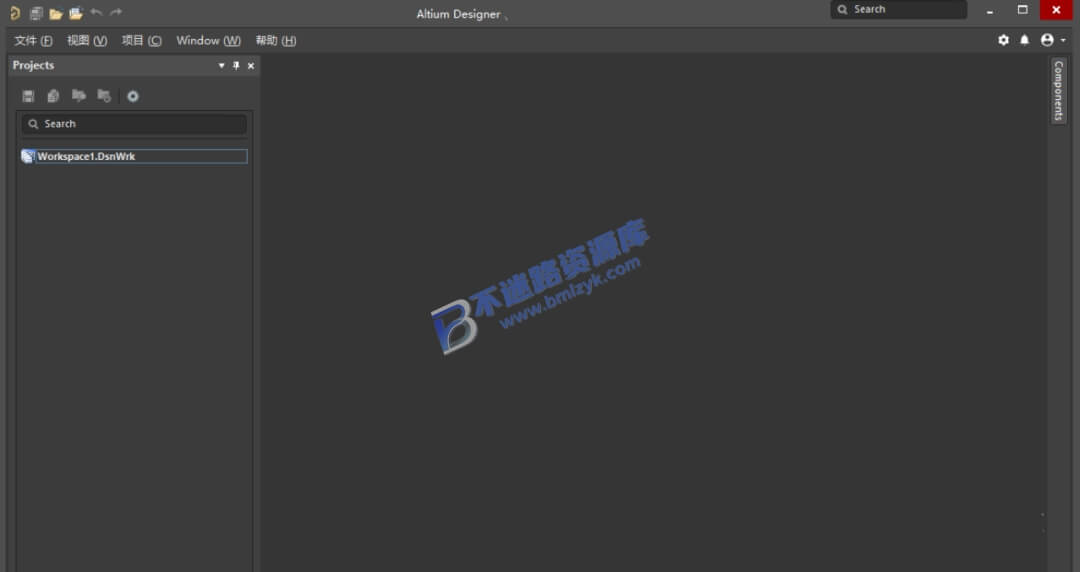Click the compile documents icon in Projects panel
Viewport: 1080px width, 572px height.
click(53, 96)
